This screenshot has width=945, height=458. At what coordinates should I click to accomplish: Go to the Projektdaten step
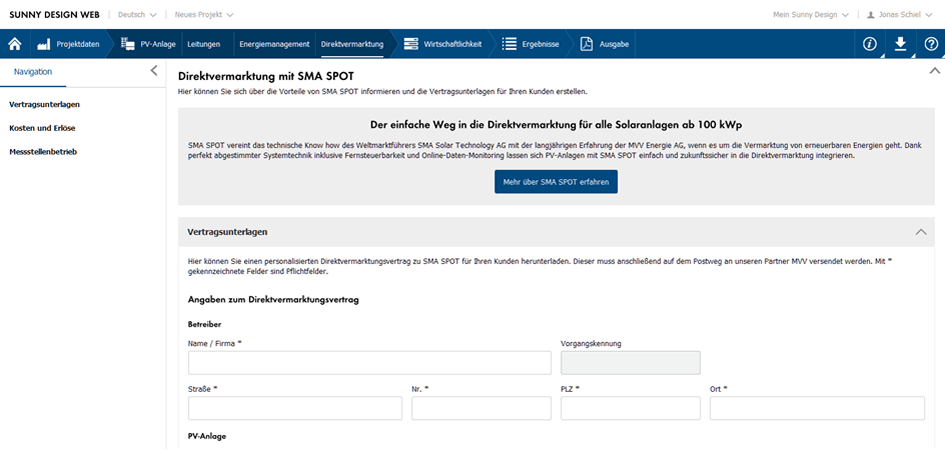point(68,44)
